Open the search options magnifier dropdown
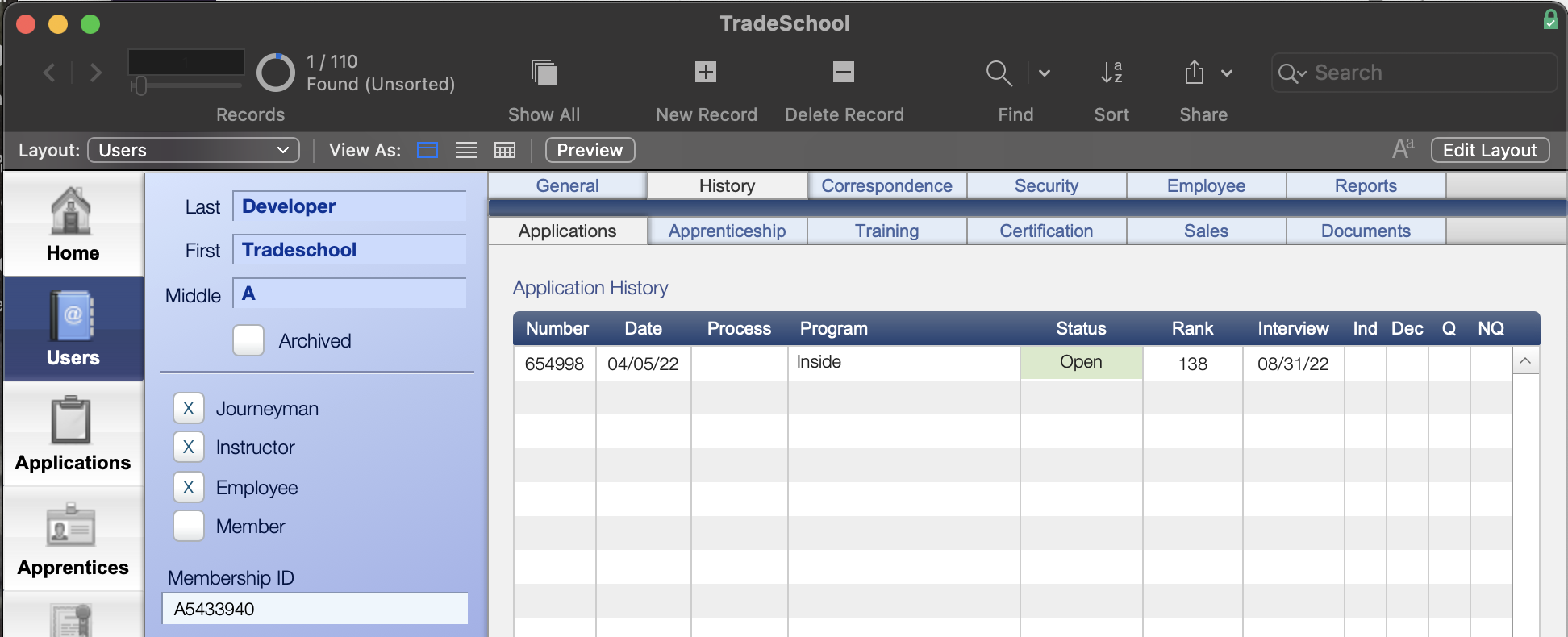The height and width of the screenshot is (637, 1568). pyautogui.click(x=1292, y=73)
